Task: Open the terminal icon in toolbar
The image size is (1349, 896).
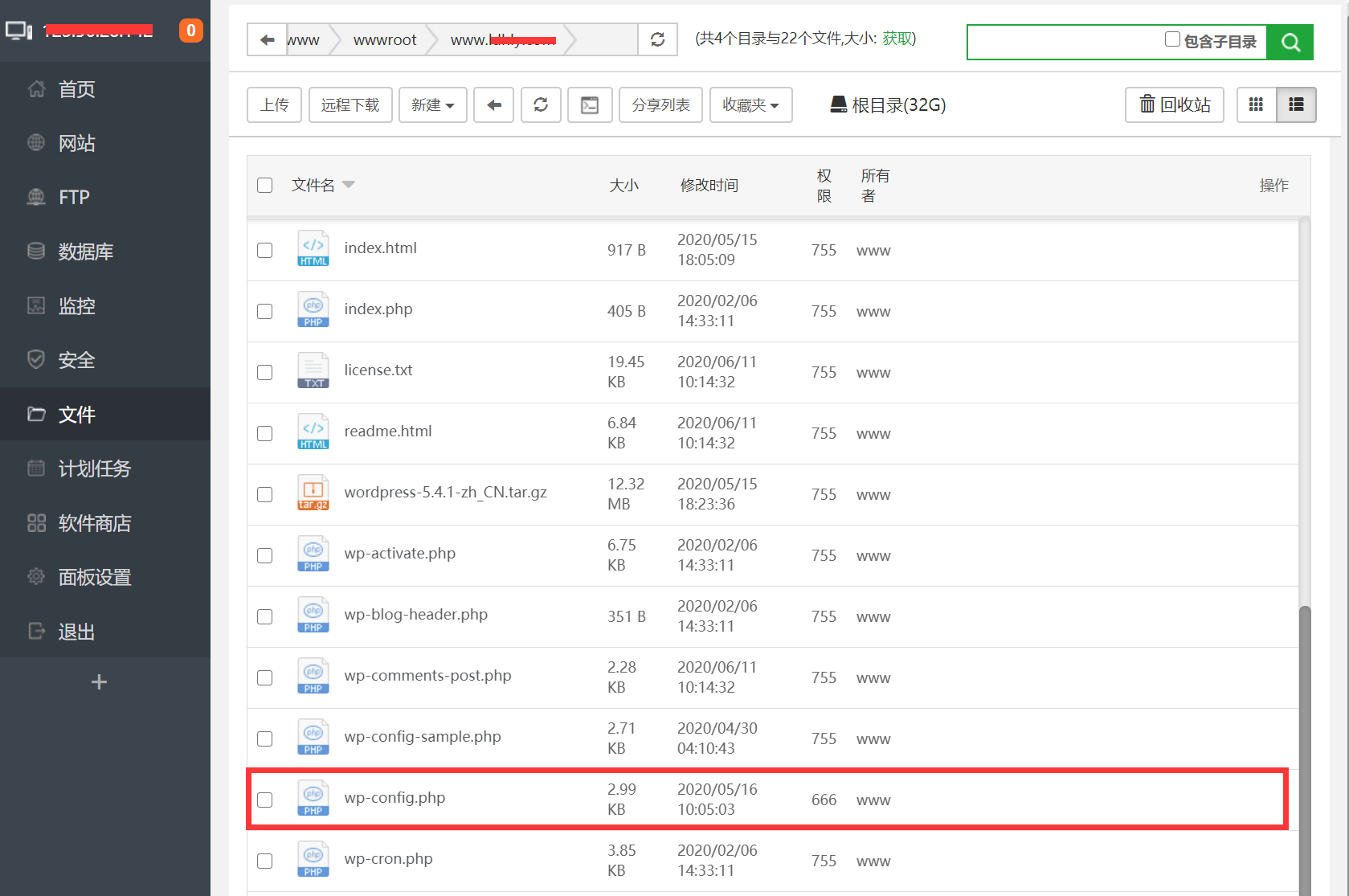Action: point(590,105)
